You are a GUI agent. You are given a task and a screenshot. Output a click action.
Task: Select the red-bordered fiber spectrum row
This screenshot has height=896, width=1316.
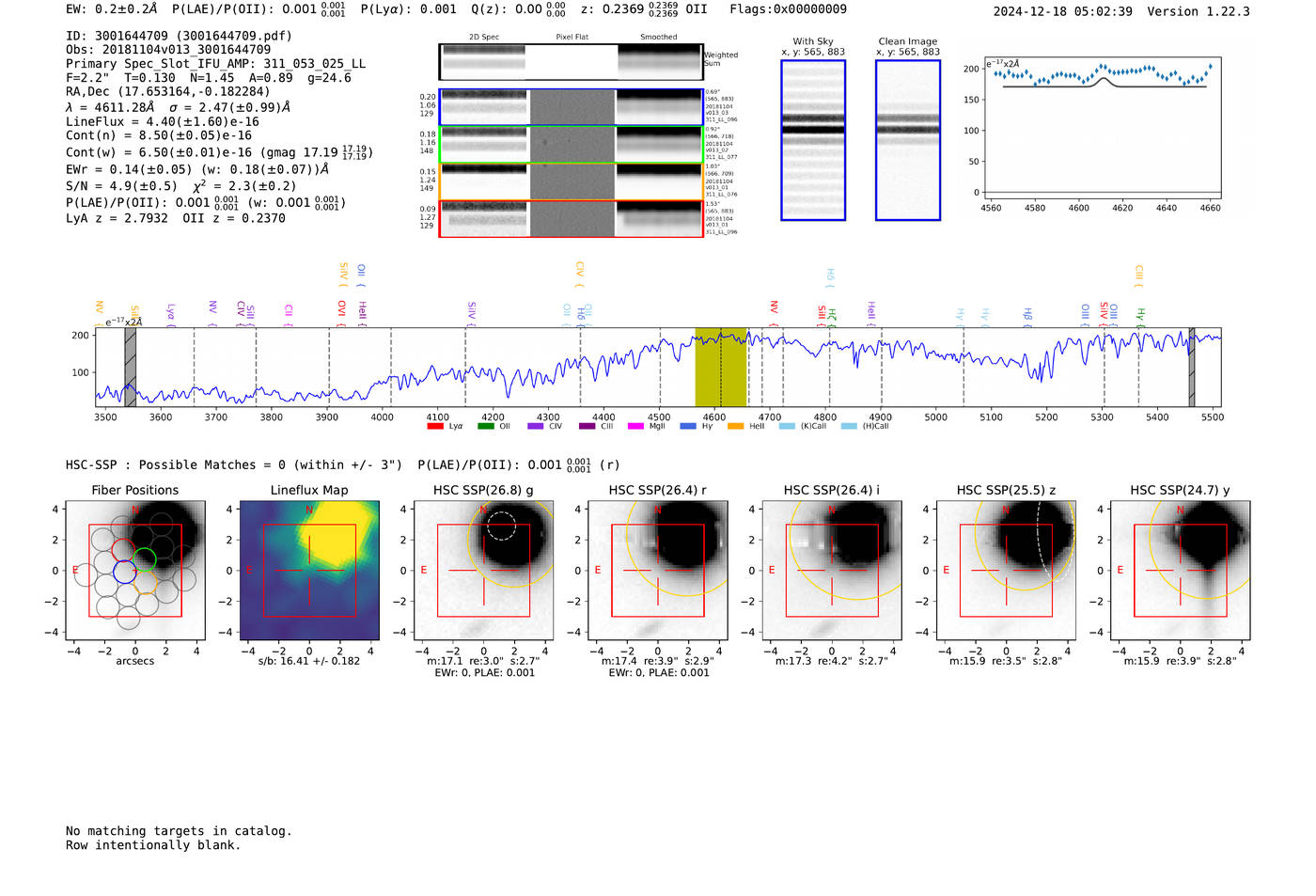point(571,218)
